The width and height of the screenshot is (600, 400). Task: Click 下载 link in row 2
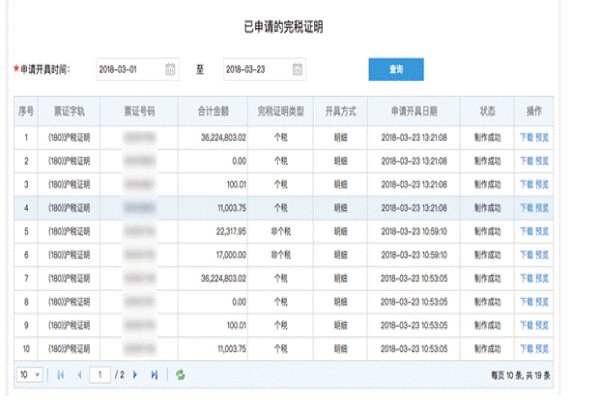(527, 161)
